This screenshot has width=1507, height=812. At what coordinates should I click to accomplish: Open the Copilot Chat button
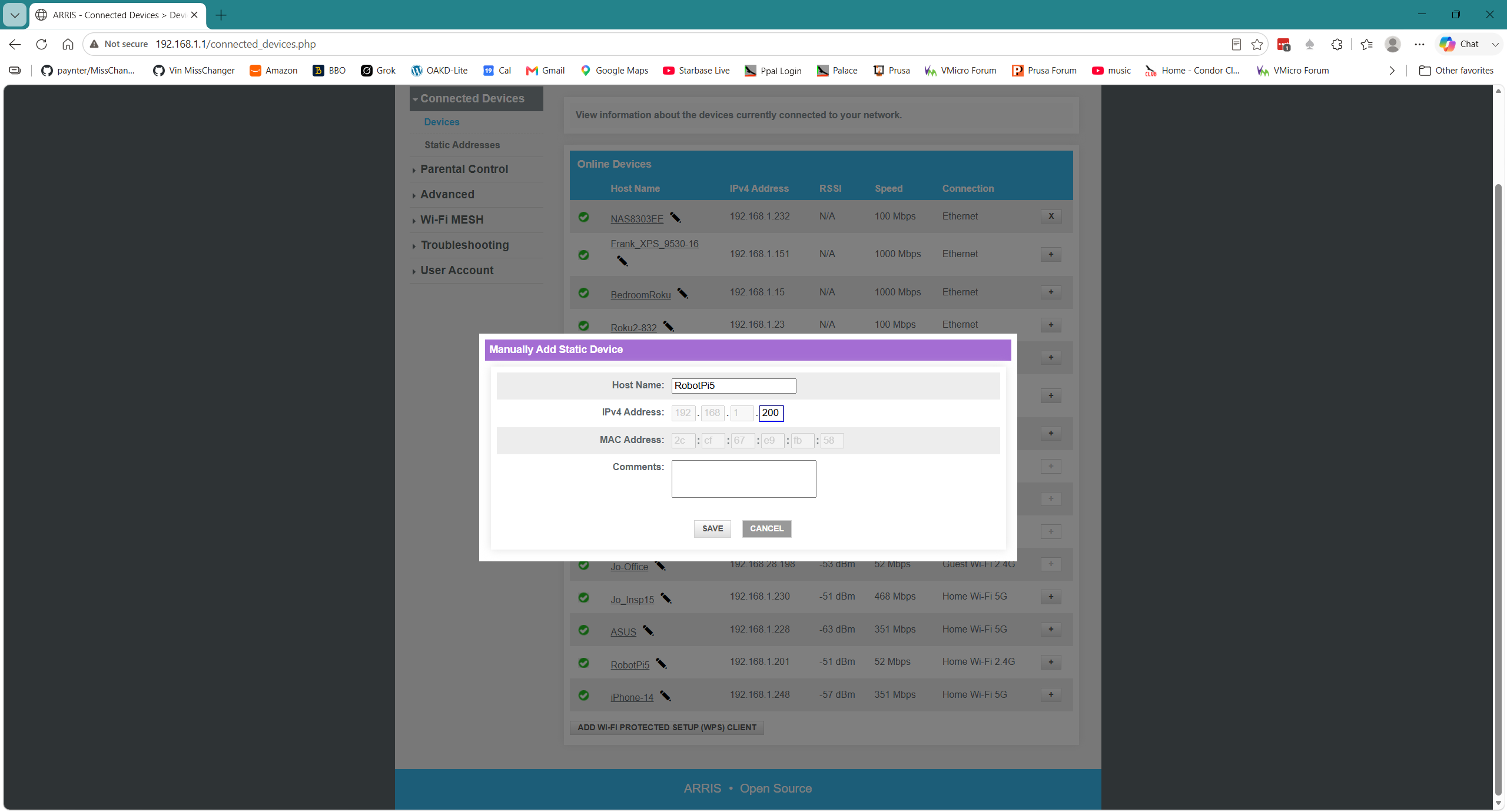pos(1459,44)
